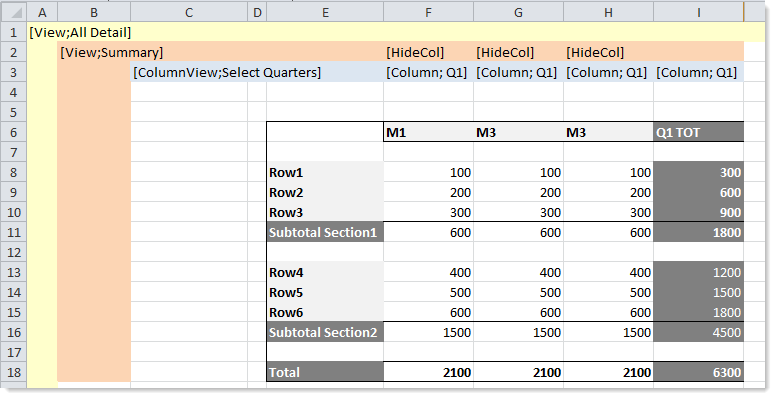The height and width of the screenshot is (393, 775).
Task: Click the 4500 subtotal cell
Action: 698,332
